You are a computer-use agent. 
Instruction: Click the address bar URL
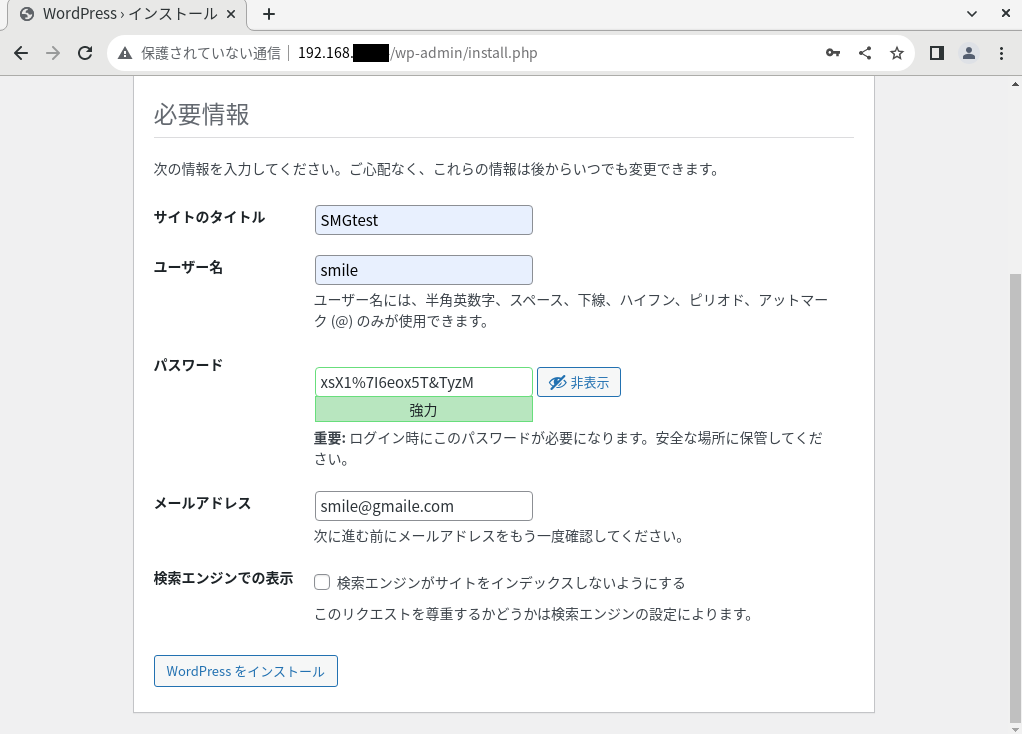point(418,53)
